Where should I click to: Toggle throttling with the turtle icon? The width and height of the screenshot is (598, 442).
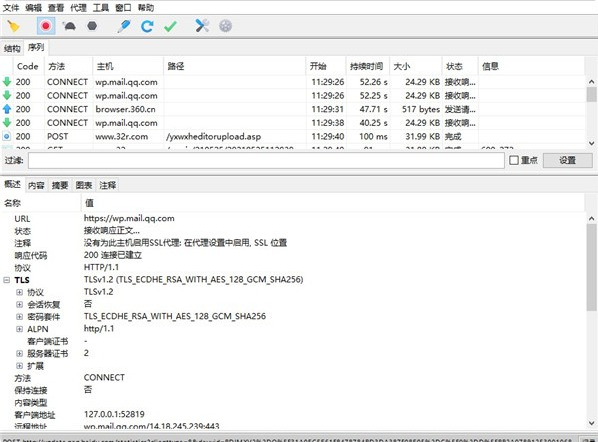69,26
